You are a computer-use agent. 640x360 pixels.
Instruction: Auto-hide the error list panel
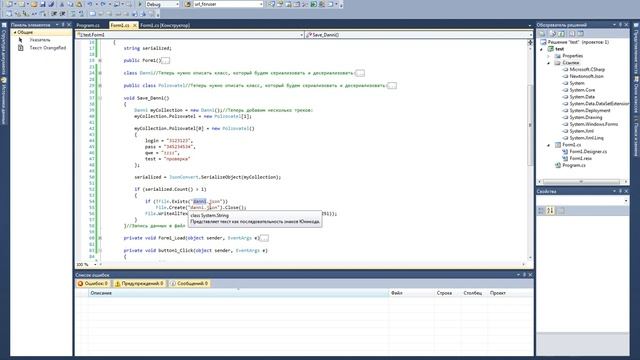(x=524, y=275)
